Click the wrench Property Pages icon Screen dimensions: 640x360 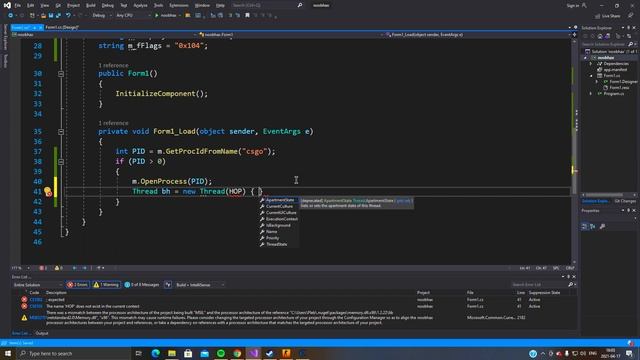click(x=602, y=227)
